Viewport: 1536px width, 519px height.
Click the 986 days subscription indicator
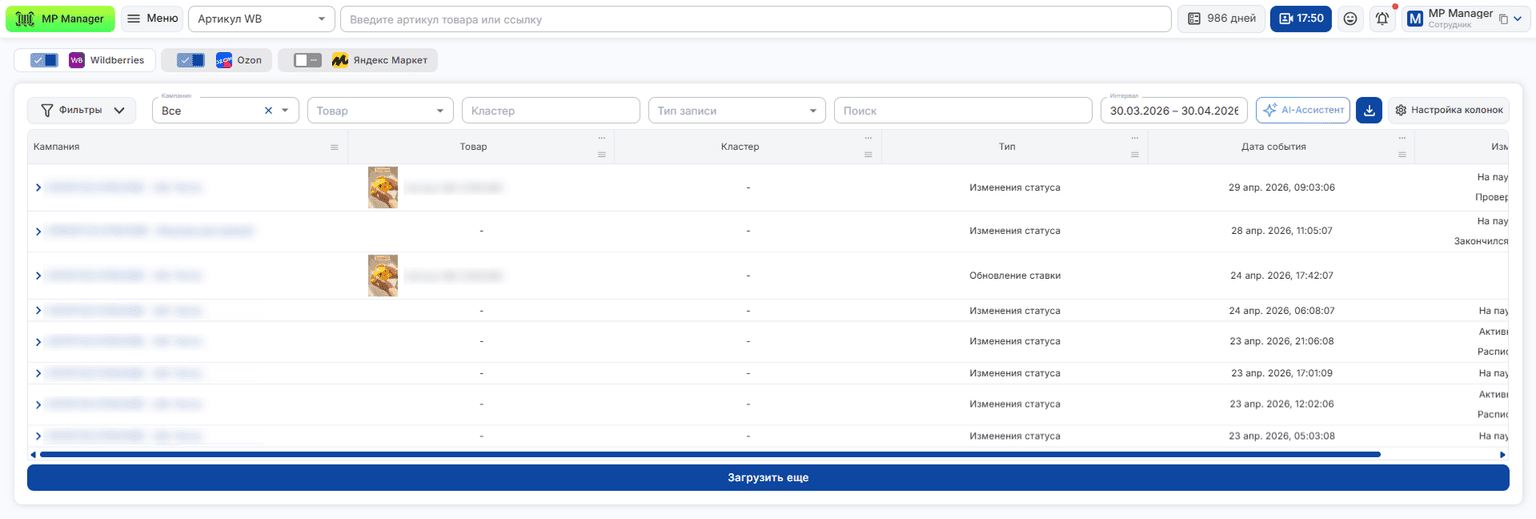click(1221, 18)
